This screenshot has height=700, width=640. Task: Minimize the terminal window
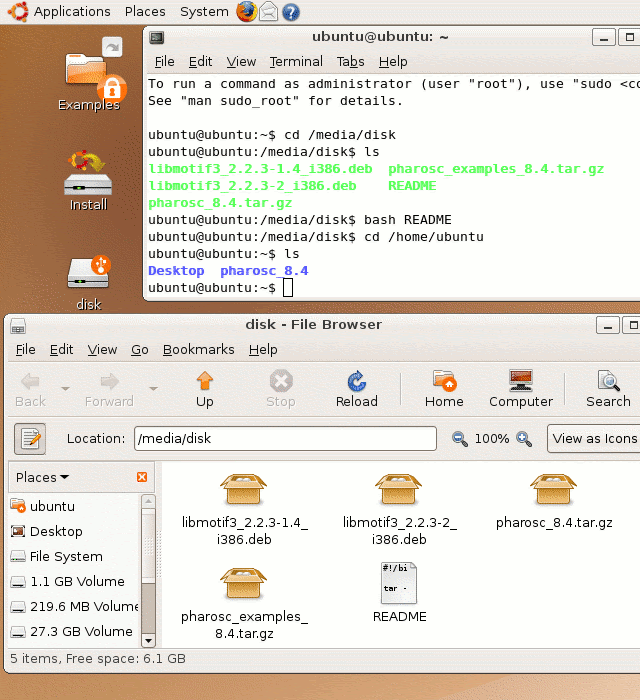(604, 38)
